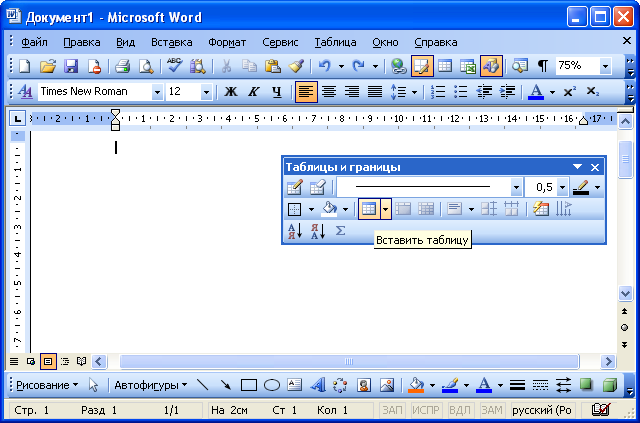640x423 pixels.
Task: Sort ascending А-Я icon
Action: point(295,231)
